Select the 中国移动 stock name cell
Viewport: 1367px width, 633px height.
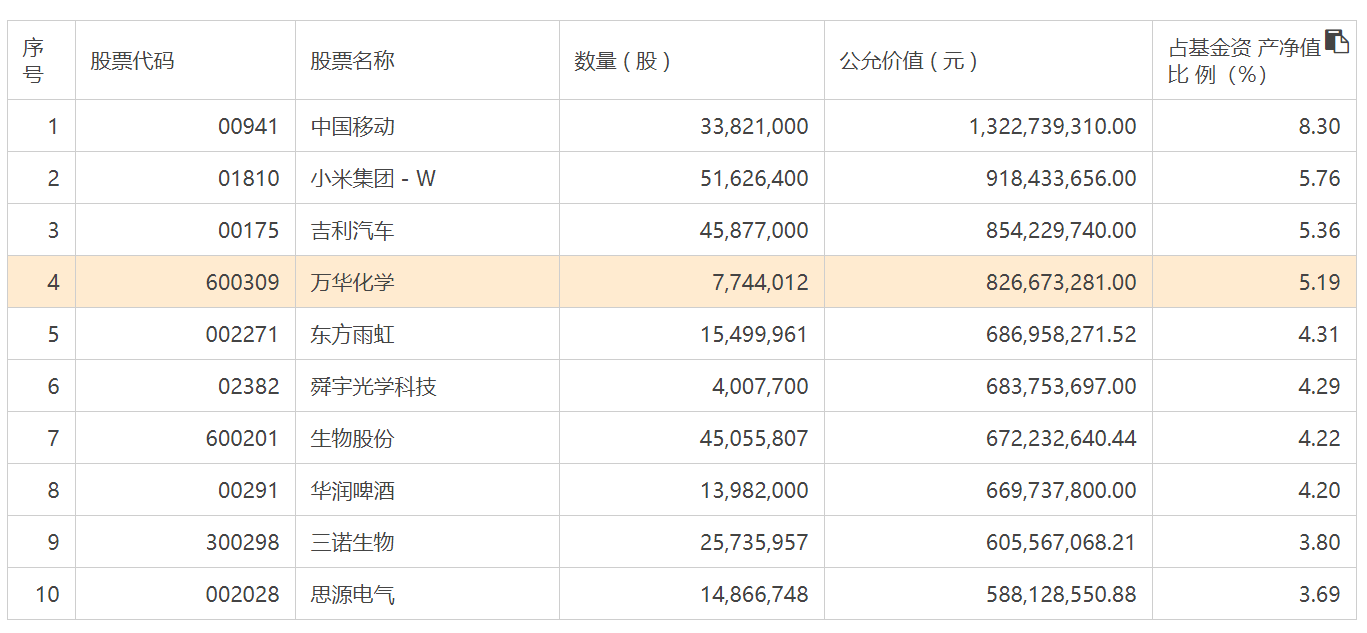click(x=352, y=127)
